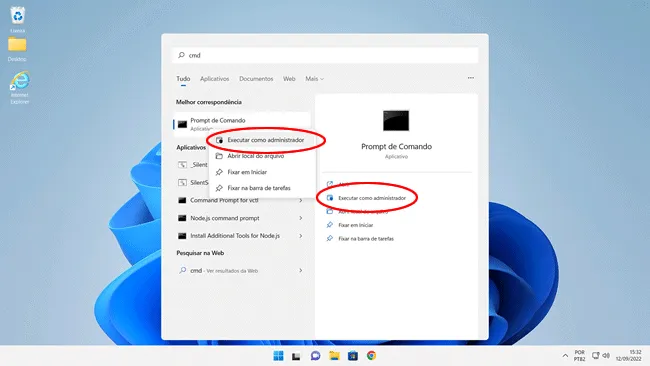Switch to the Tudo tab
650x366 pixels.
click(x=183, y=79)
